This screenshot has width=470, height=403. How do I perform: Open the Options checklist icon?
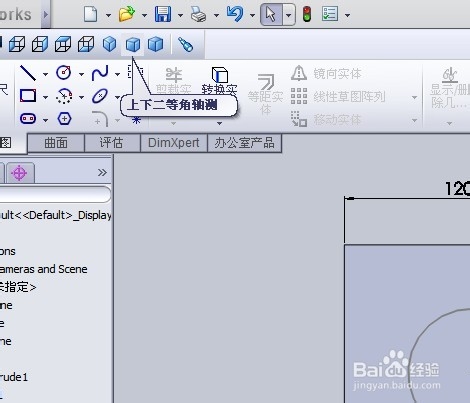[330, 14]
